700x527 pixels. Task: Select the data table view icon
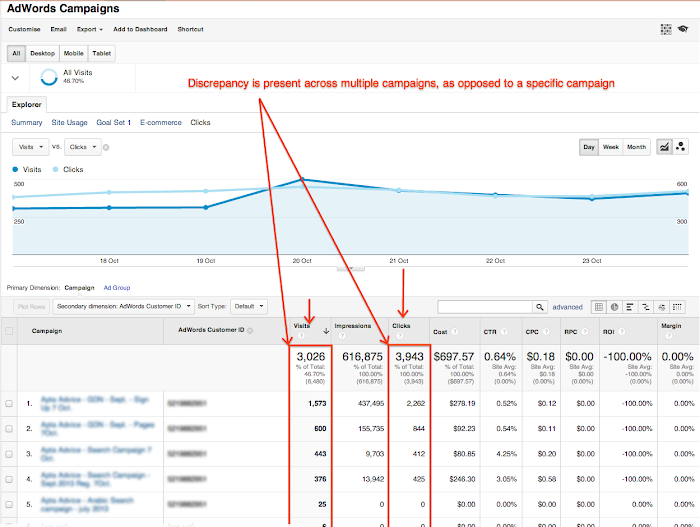coord(598,307)
